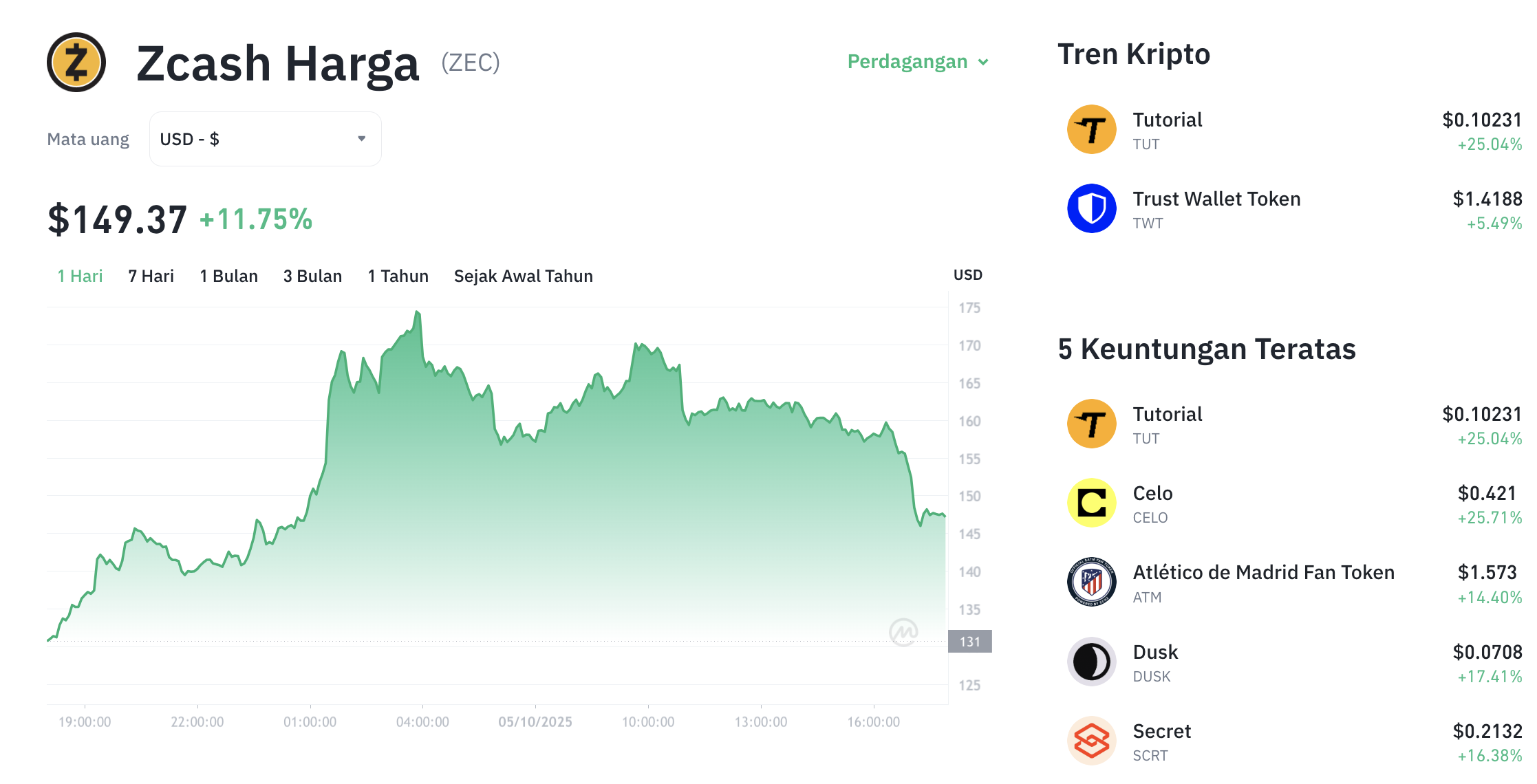Select the 1 Hari chart range
The image size is (1537, 784).
click(80, 276)
